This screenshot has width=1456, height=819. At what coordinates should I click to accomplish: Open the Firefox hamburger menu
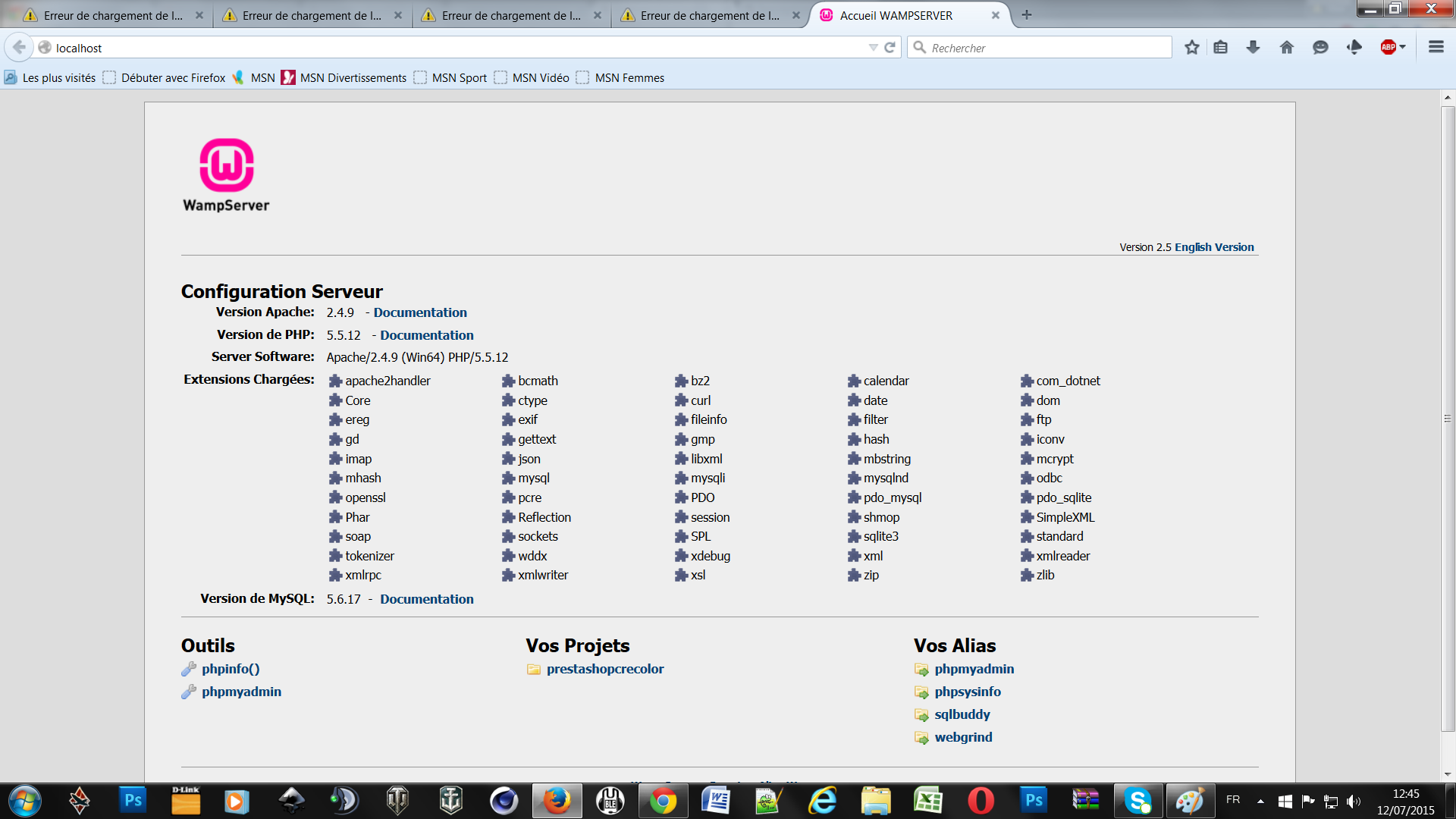1436,47
